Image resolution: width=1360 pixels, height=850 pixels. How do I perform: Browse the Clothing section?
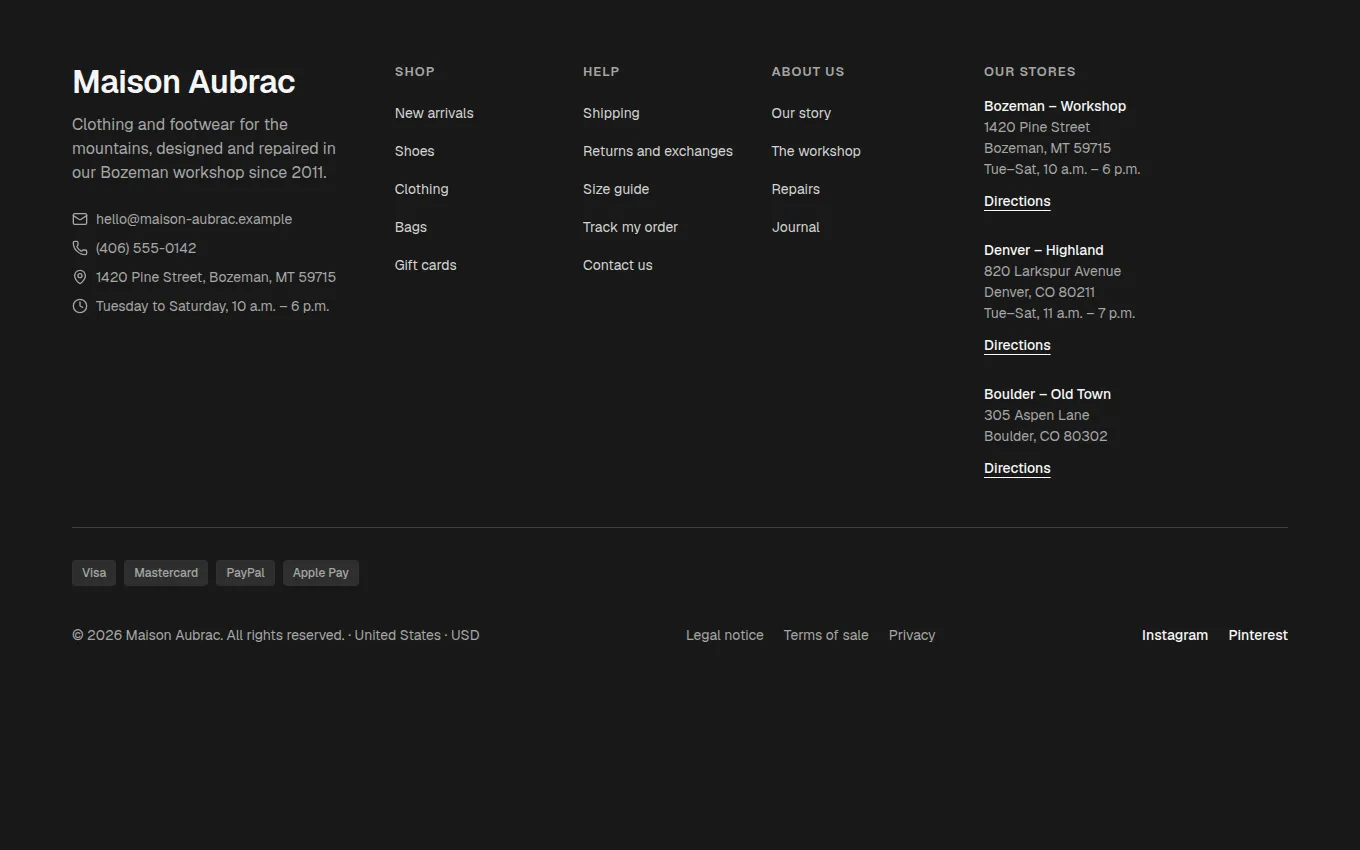(x=421, y=189)
